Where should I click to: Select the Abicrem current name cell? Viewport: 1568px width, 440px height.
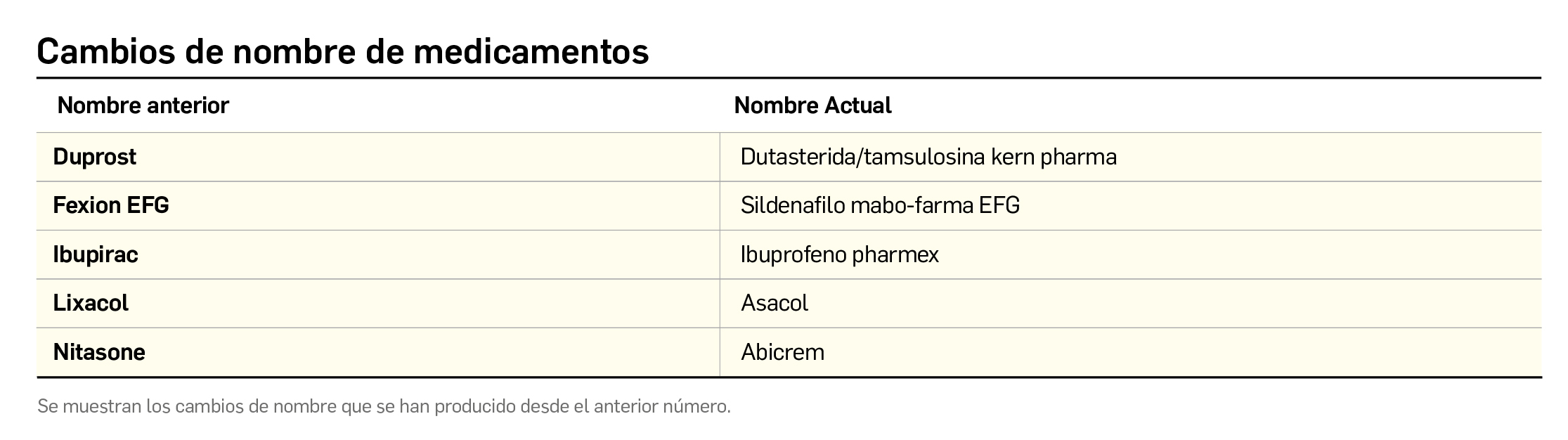pyautogui.click(x=782, y=352)
